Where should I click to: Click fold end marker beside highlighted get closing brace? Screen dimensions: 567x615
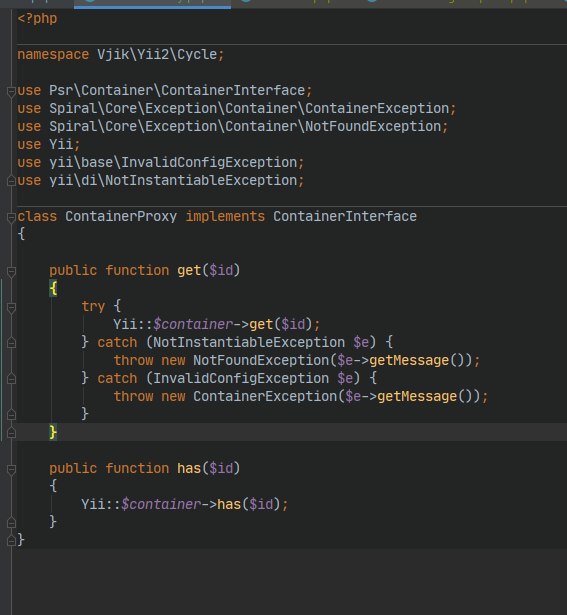coord(11,433)
